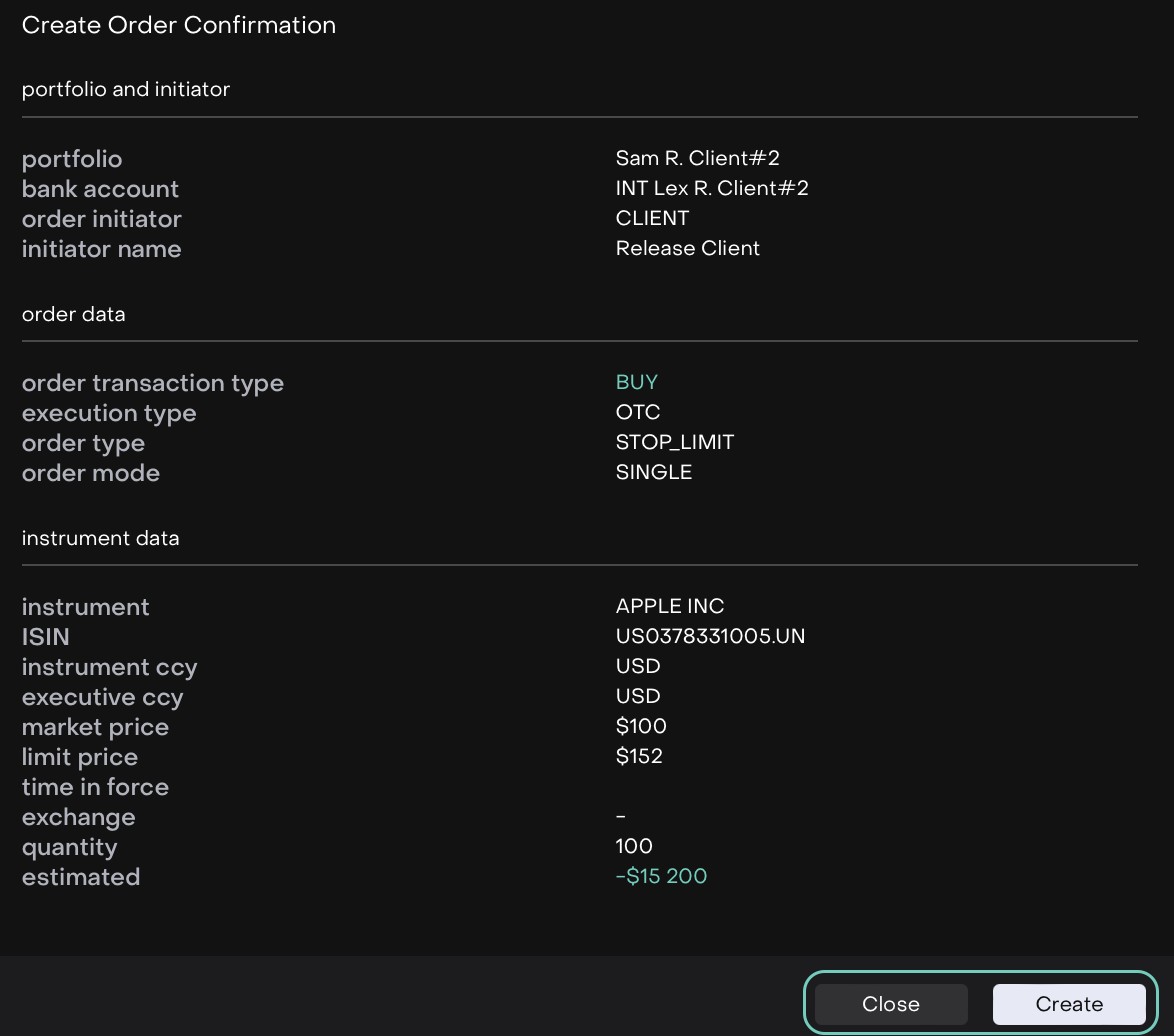Screen dimensions: 1174x1036
Task: Click the portfolio and initiator section header
Action: (126, 89)
